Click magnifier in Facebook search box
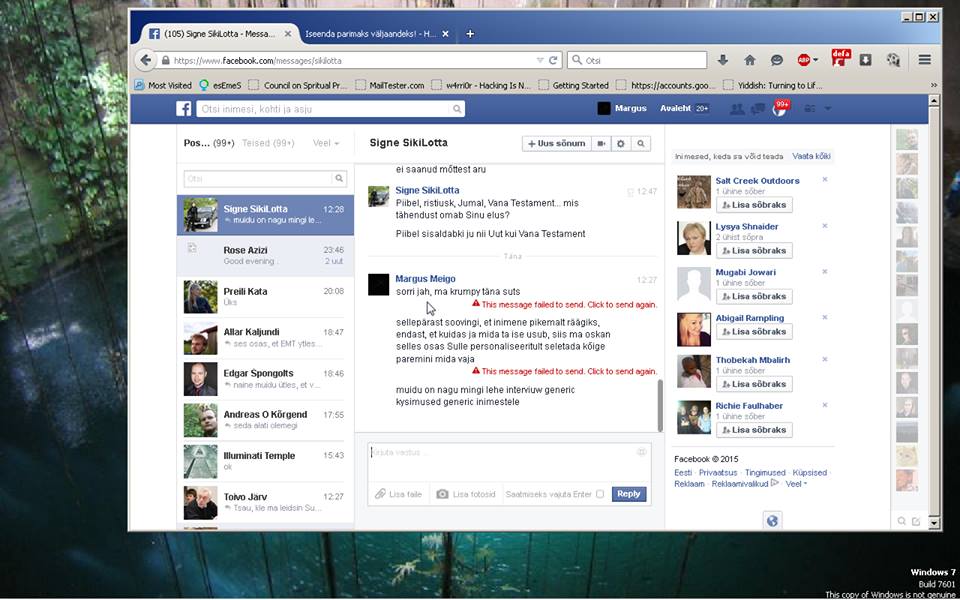The image size is (960, 600). pyautogui.click(x=457, y=109)
